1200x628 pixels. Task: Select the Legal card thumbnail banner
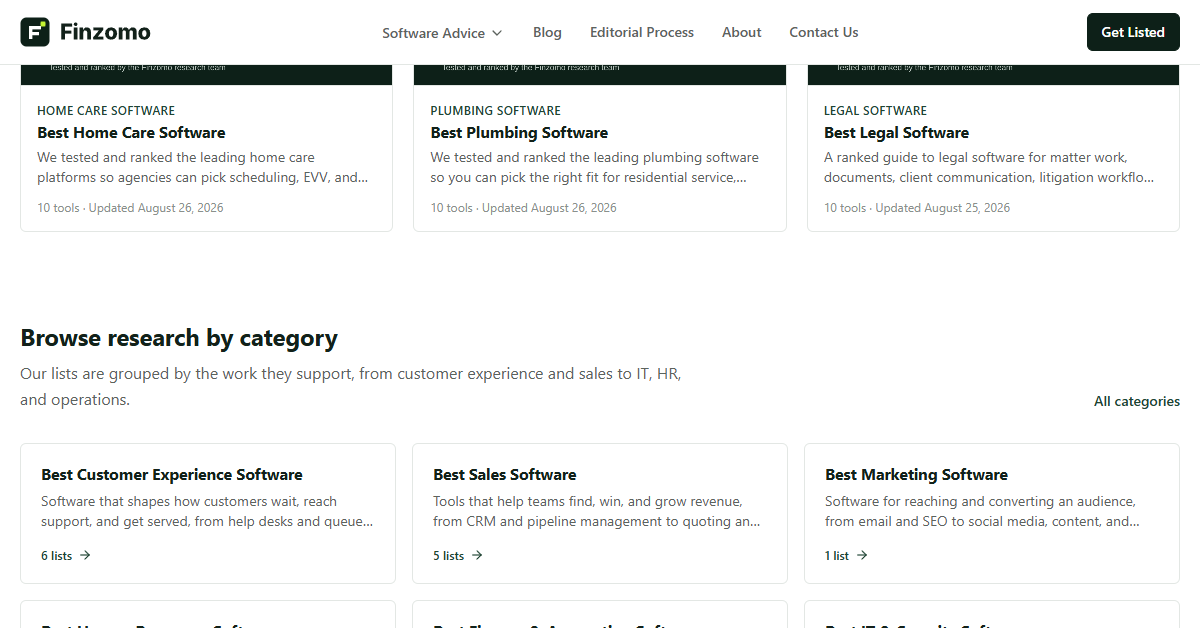click(993, 75)
